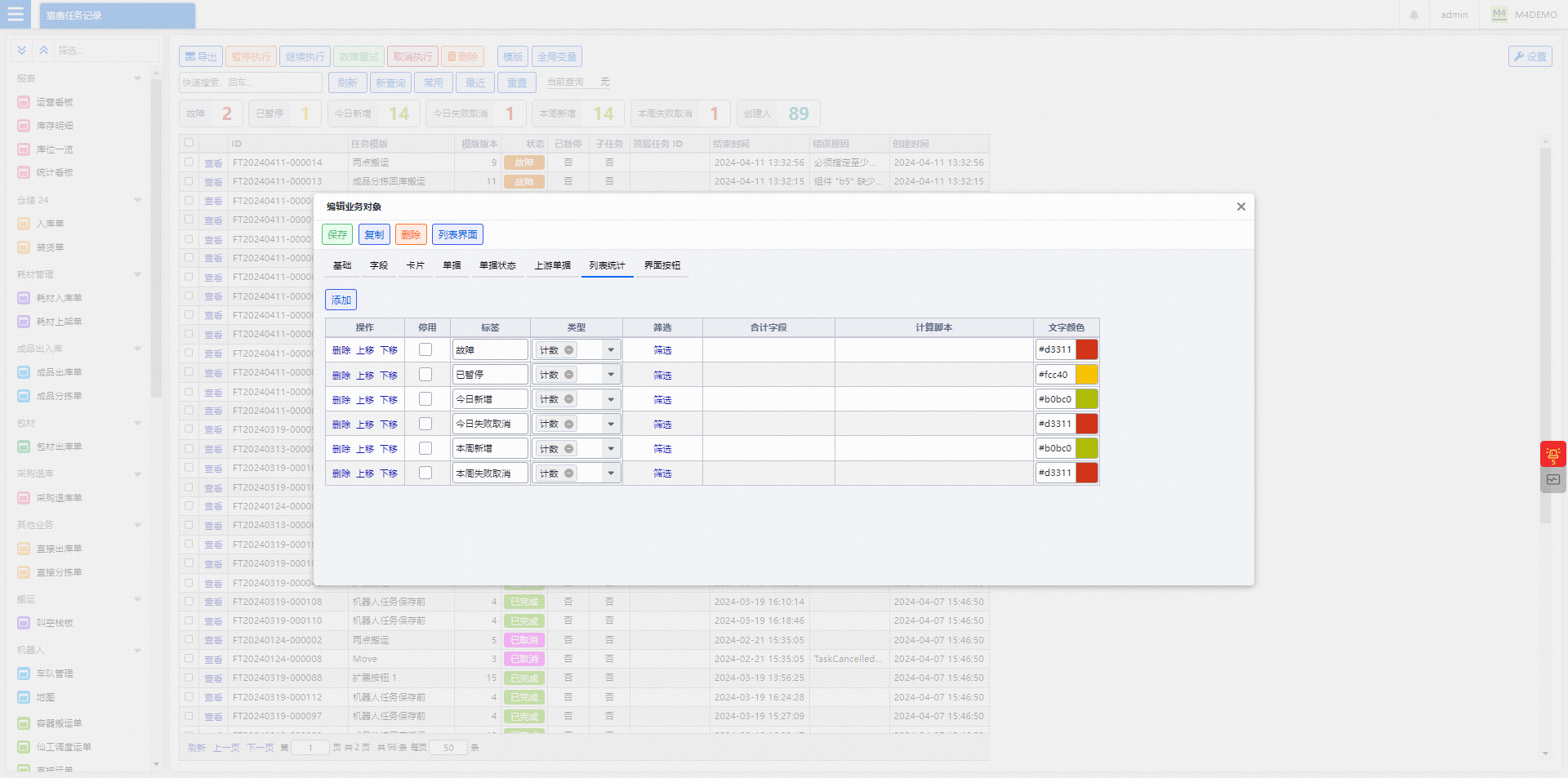Viewport: 1568px width, 778px height.
Task: Open 成品出库单 sidebar icon
Action: pyautogui.click(x=24, y=372)
